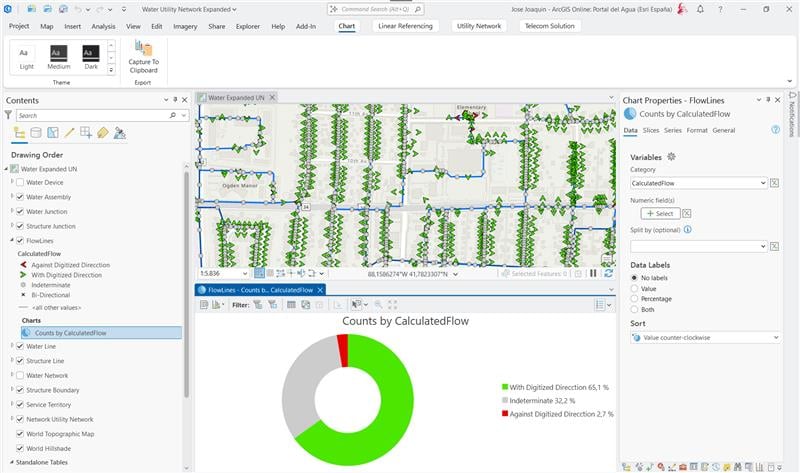Viewport: 800px width, 473px height.
Task: Toggle Water Junction layer visibility
Action: pos(20,211)
